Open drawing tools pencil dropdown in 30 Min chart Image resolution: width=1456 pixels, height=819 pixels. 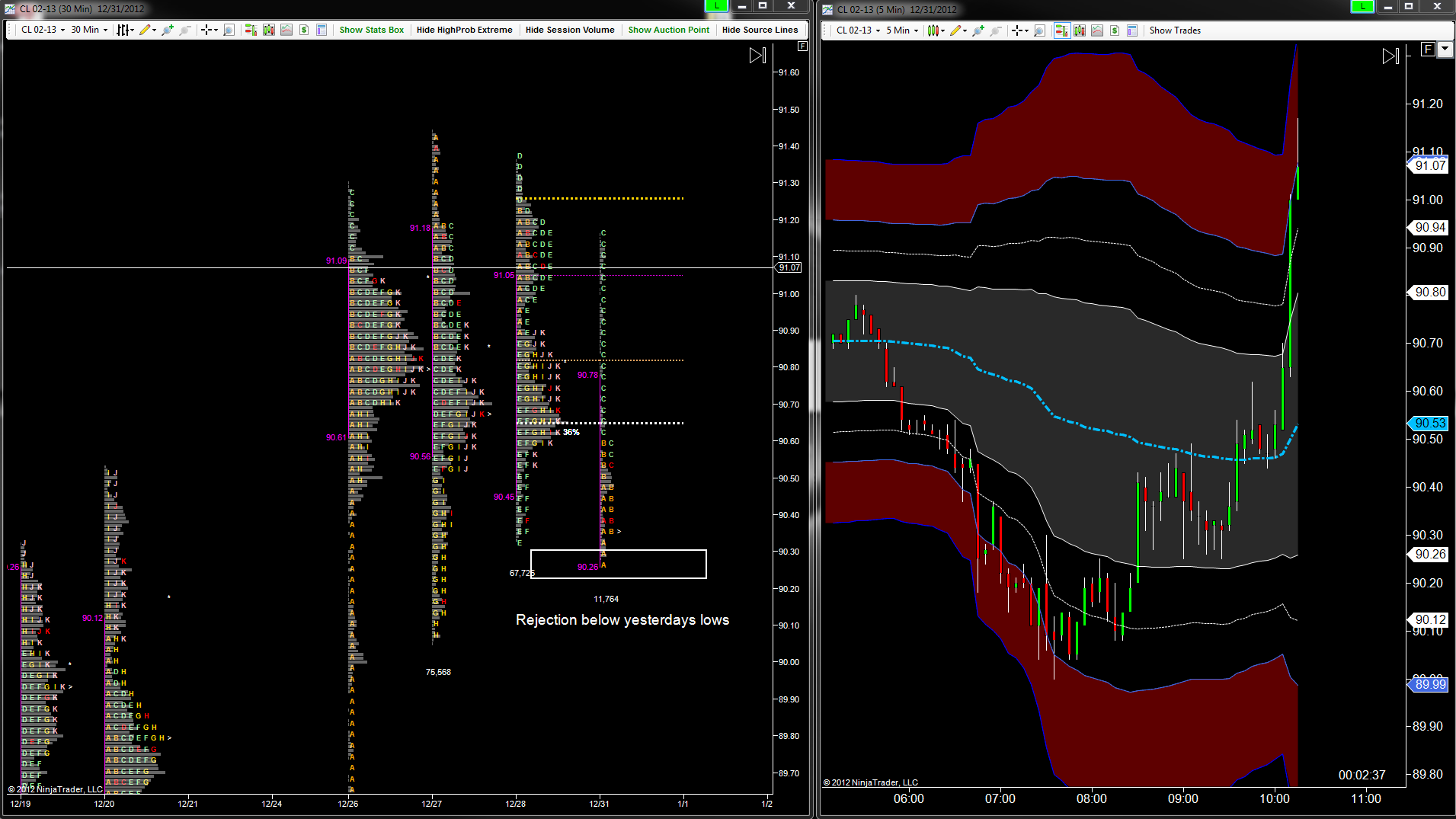(148, 30)
